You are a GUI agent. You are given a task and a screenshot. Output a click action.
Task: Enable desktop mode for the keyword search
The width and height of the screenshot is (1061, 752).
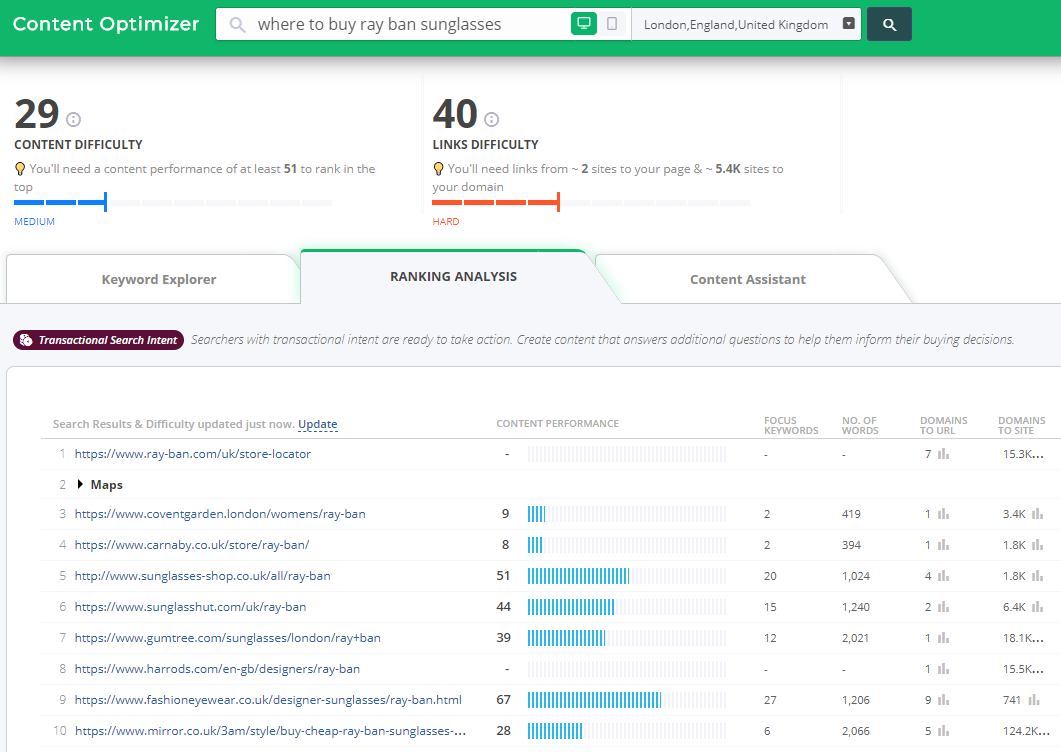[583, 22]
